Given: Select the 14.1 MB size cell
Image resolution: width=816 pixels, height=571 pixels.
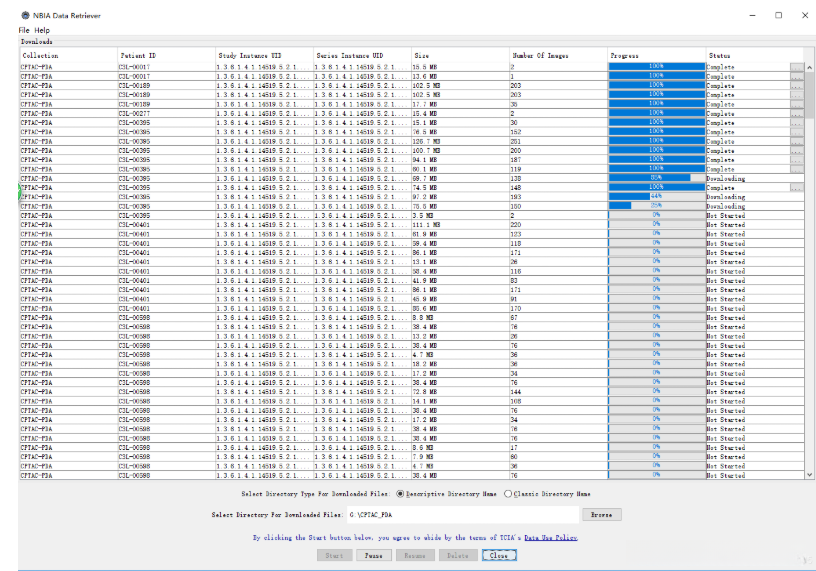Looking at the screenshot, I should [x=461, y=401].
